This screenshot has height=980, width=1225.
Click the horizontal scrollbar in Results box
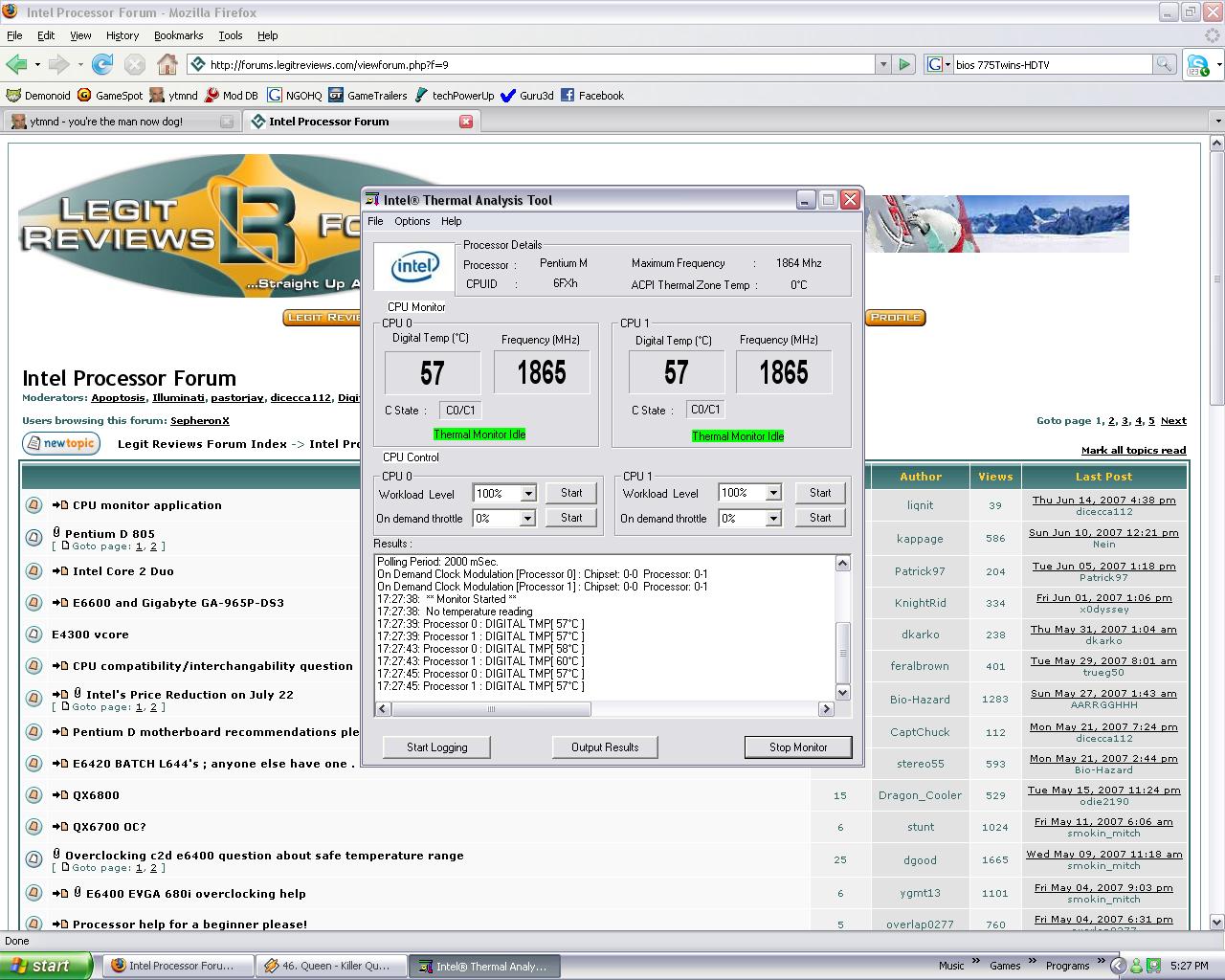605,709
